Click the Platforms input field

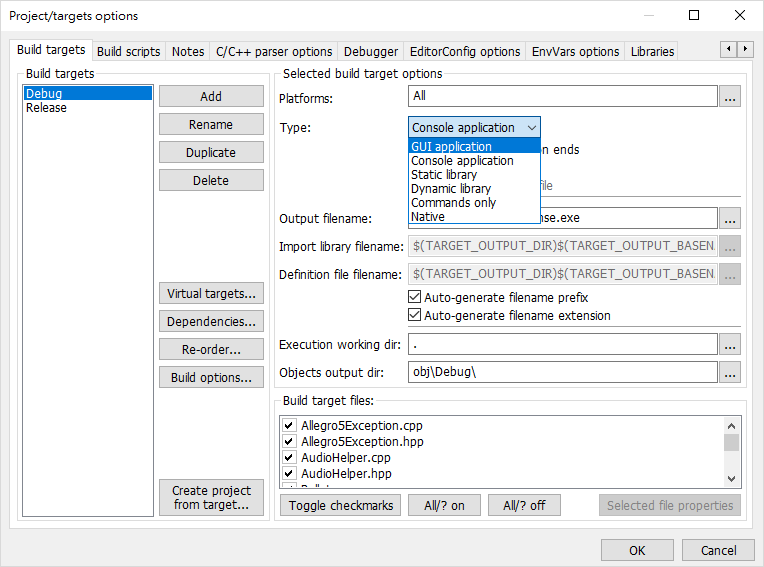563,96
